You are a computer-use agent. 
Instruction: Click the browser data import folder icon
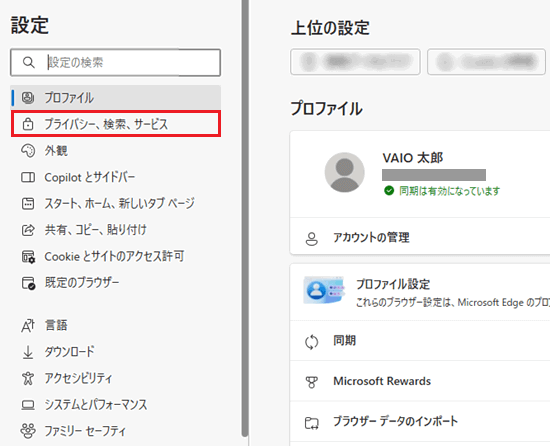[x=311, y=423]
